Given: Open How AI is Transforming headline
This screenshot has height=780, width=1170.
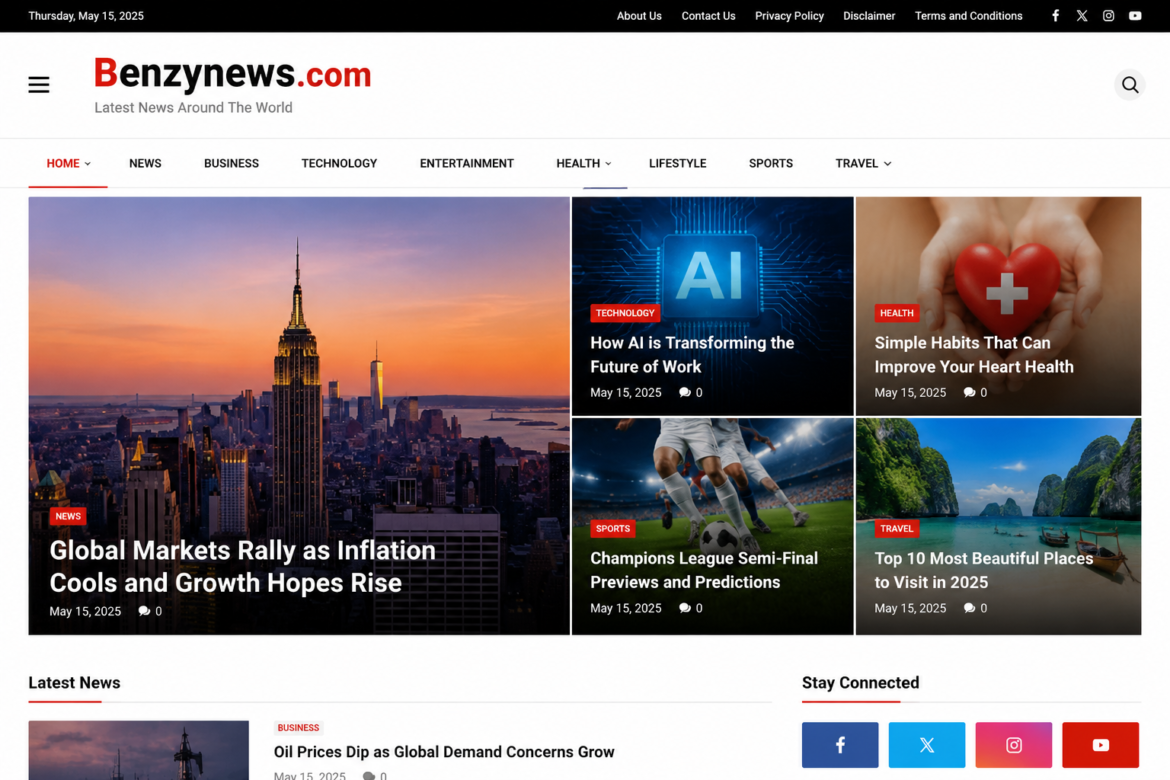Looking at the screenshot, I should point(692,355).
